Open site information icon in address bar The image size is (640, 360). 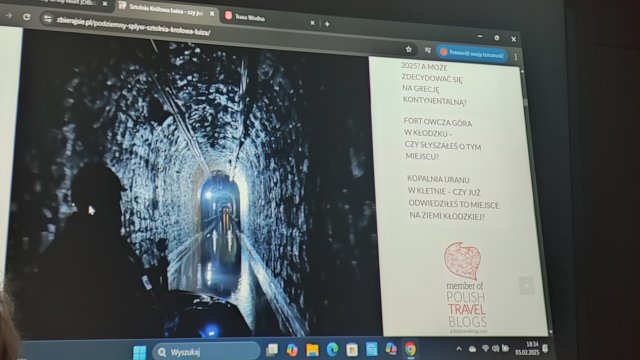coord(48,18)
